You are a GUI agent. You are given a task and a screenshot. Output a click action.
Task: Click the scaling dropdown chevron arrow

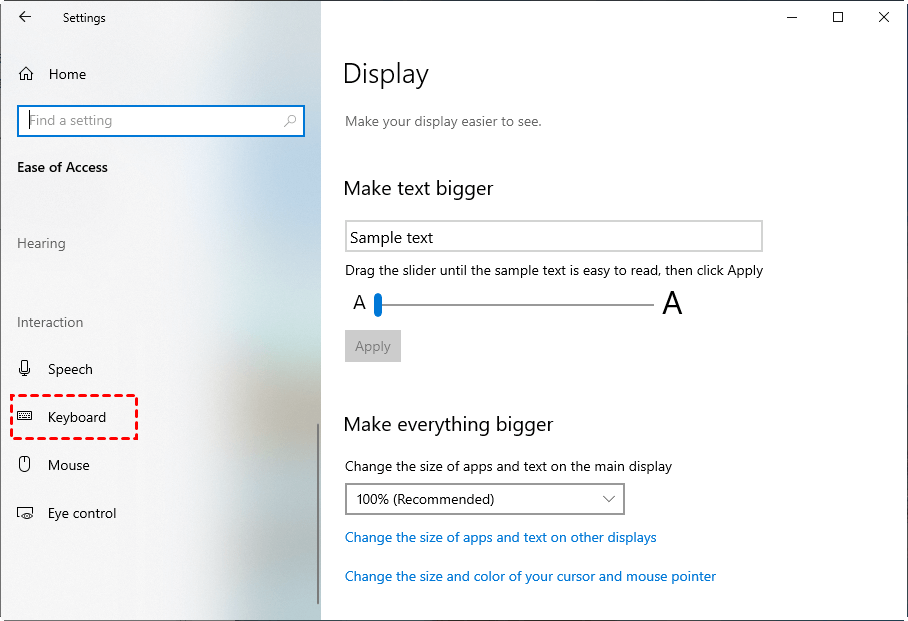pyautogui.click(x=609, y=499)
